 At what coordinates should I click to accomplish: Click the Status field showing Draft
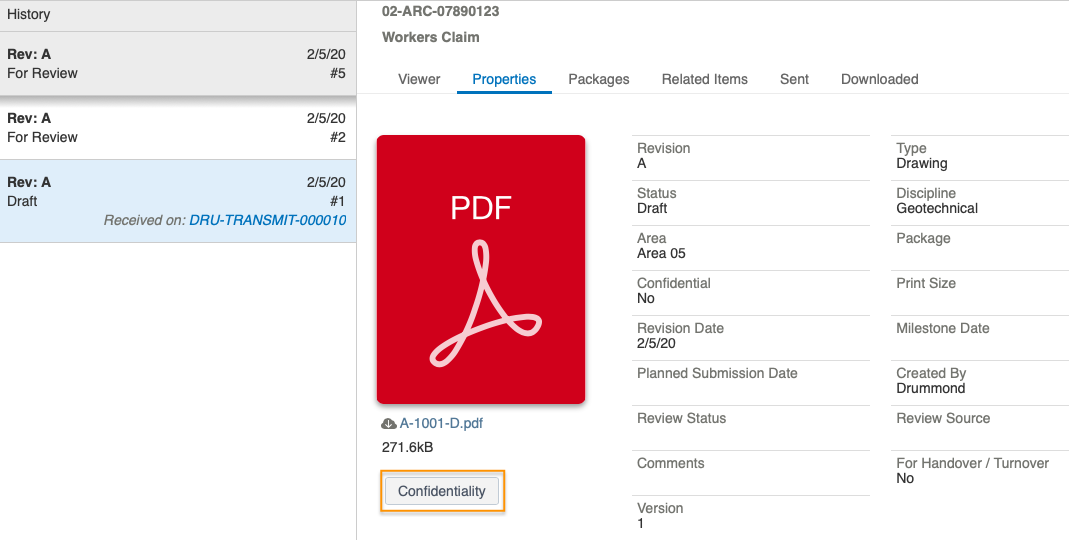point(751,201)
